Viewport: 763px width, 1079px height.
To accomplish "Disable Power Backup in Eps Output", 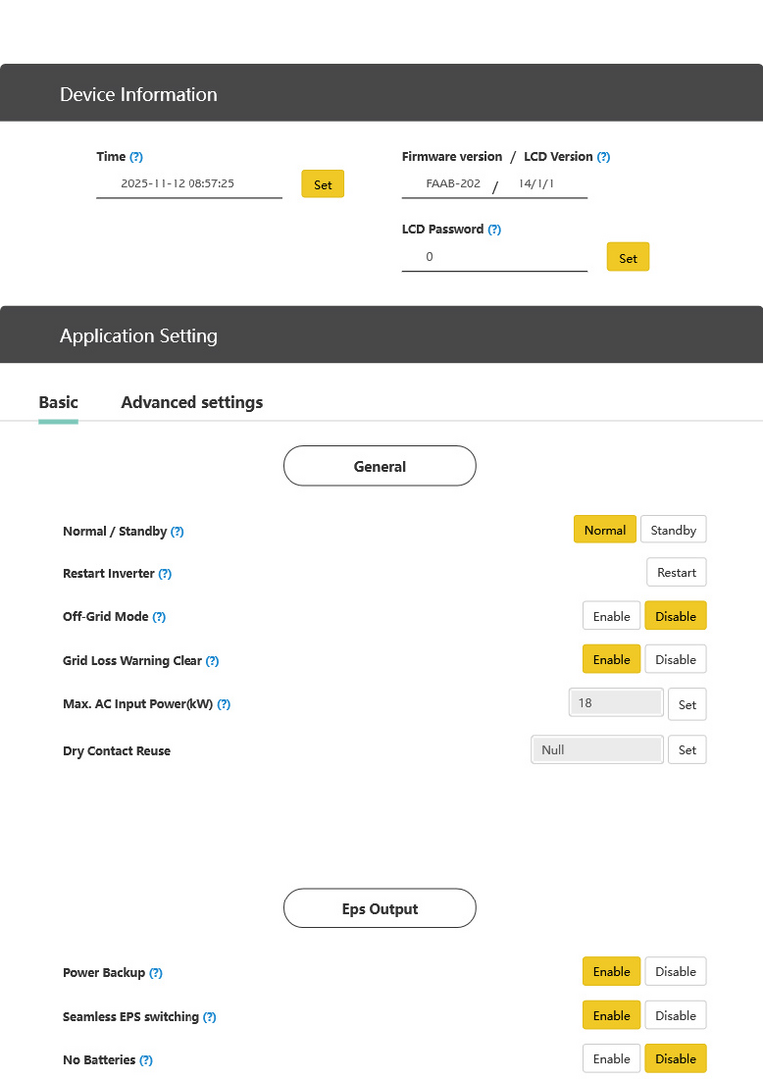I will 675,971.
